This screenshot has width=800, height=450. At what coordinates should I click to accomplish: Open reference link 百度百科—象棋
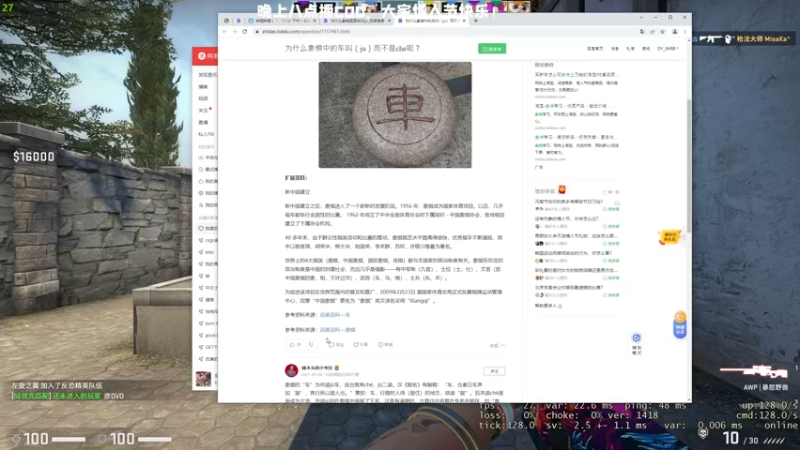337,330
